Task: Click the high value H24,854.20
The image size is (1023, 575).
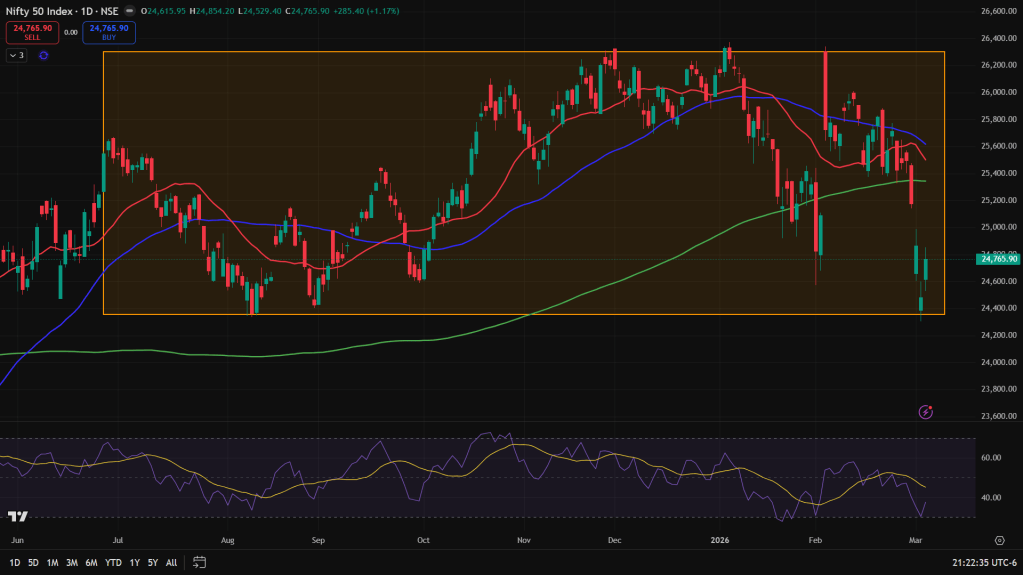Action: click(211, 11)
